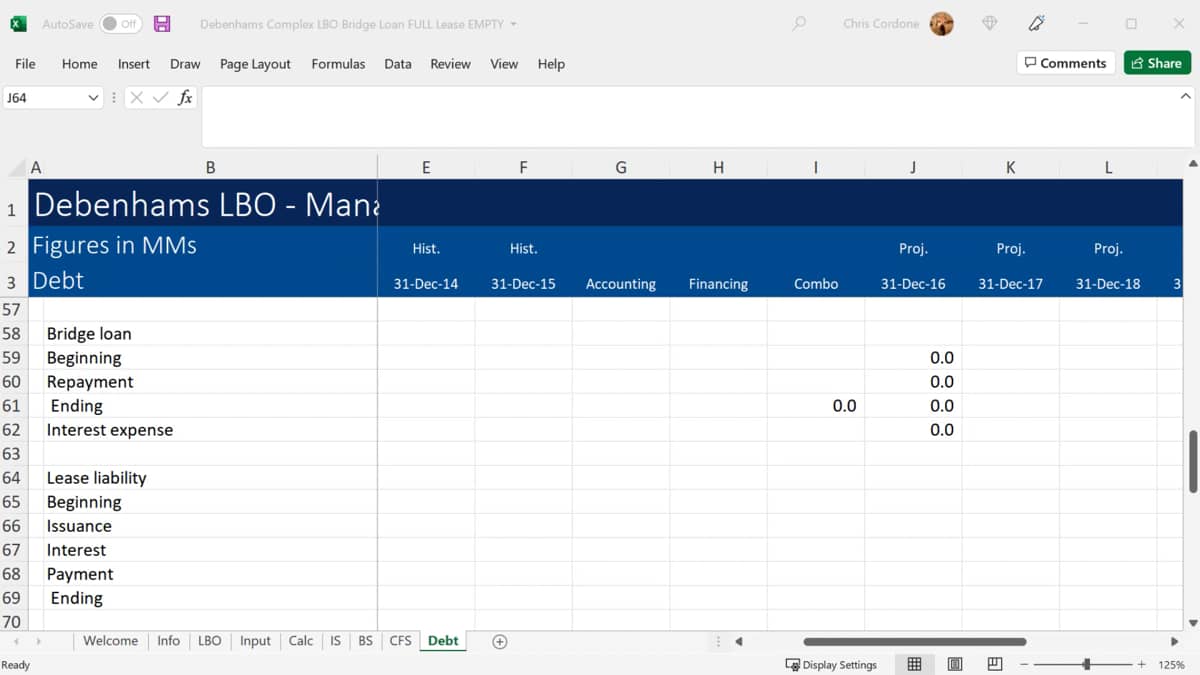Click the previous sheet navigation arrow
The width and height of the screenshot is (1200, 675).
[x=17, y=642]
